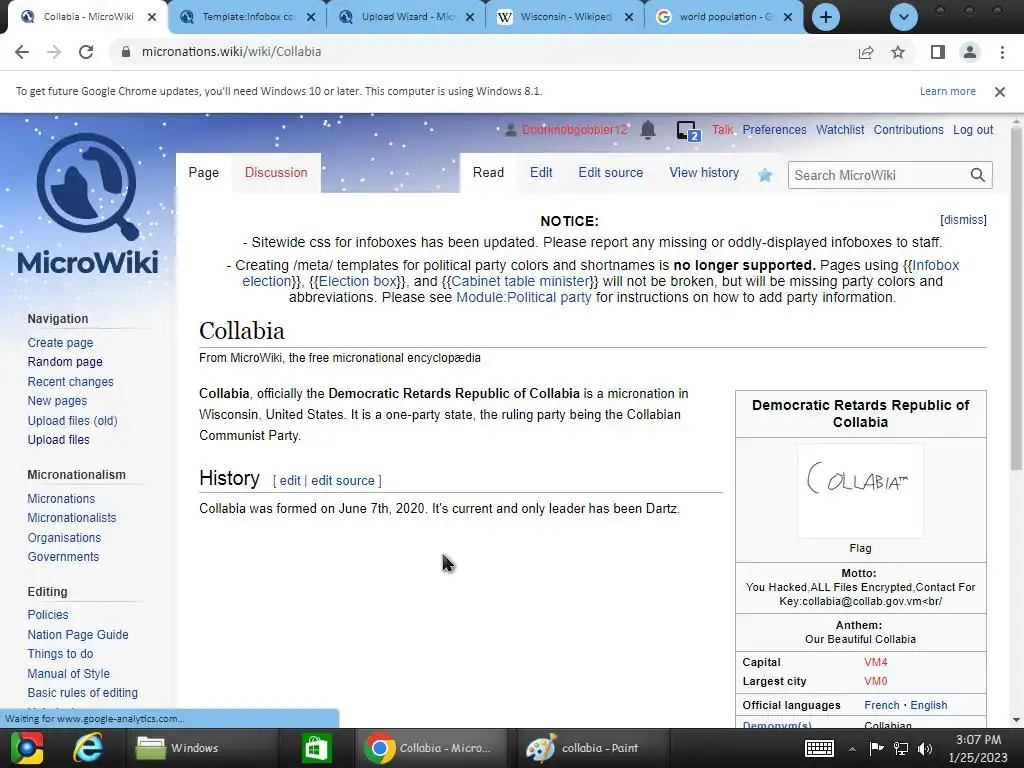
Task: Open the tab search dropdown arrow
Action: pyautogui.click(x=904, y=17)
